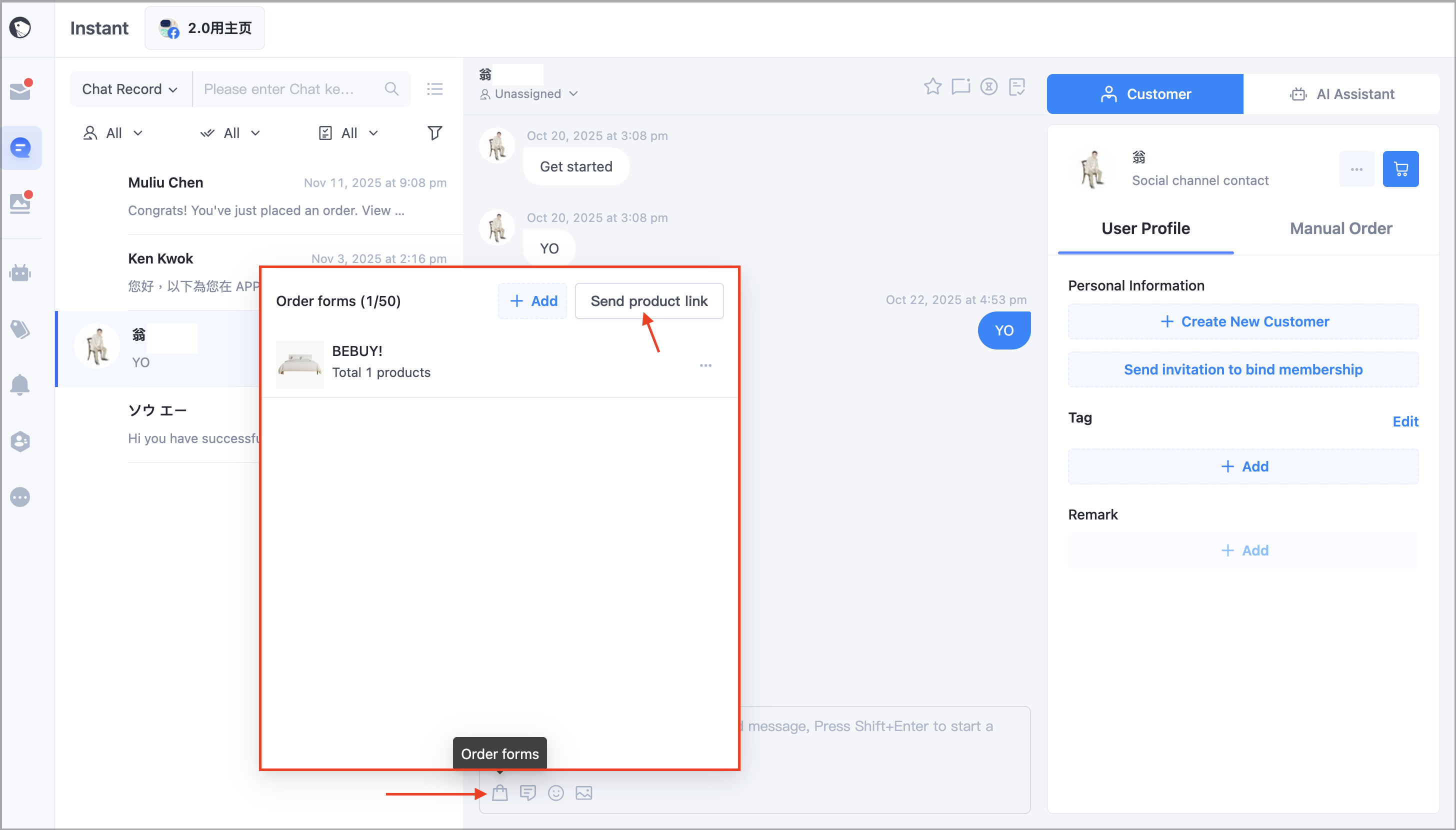1456x830 pixels.
Task: Select the Manual Order tab
Action: click(x=1341, y=228)
